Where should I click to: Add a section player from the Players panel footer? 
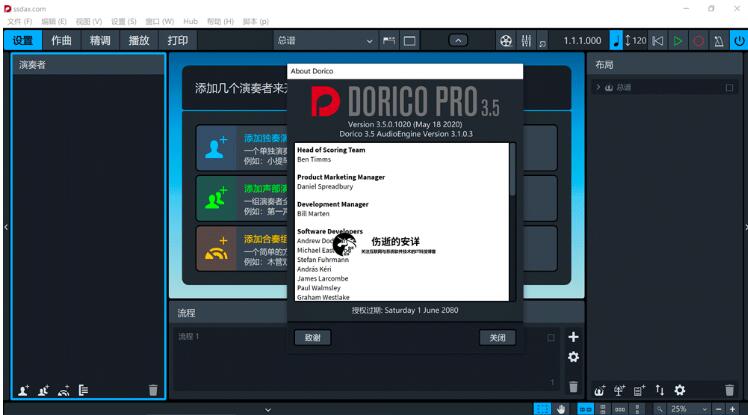tap(43, 391)
